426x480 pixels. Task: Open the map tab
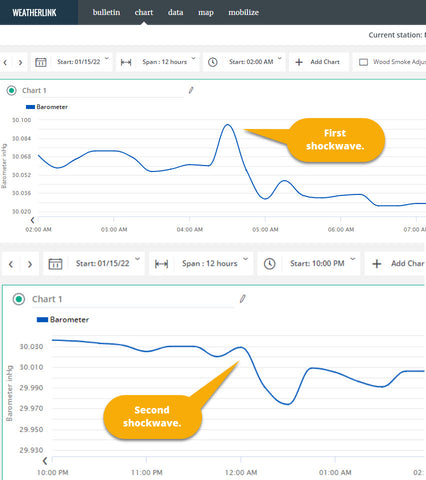click(206, 12)
